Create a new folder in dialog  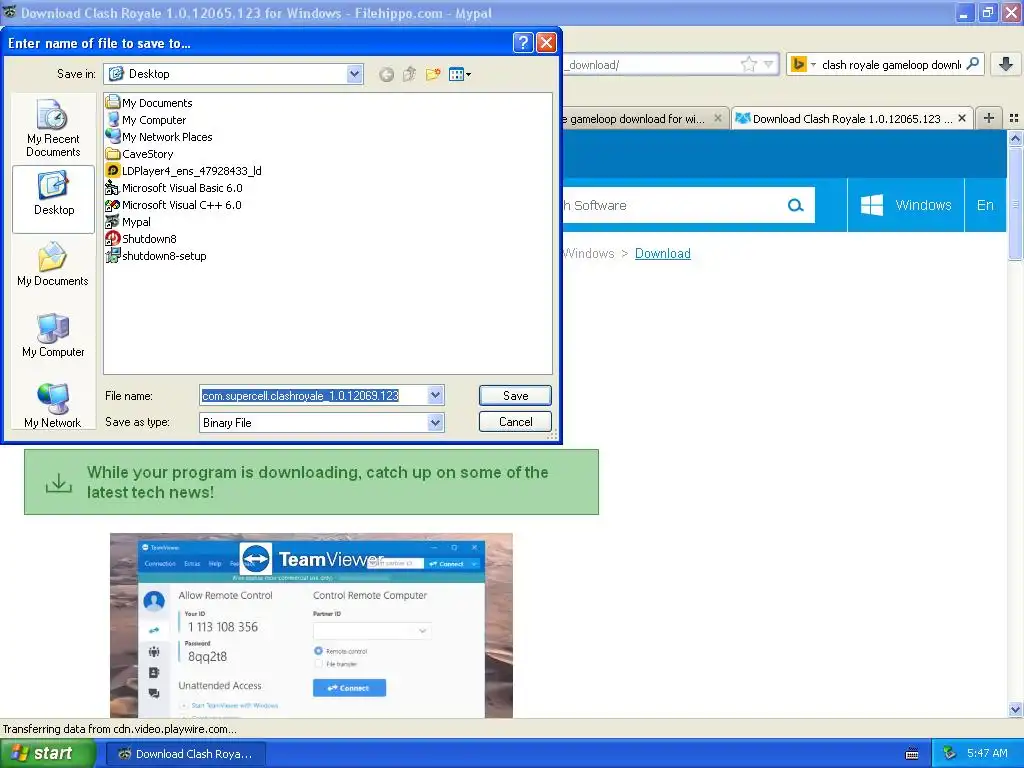(432, 74)
